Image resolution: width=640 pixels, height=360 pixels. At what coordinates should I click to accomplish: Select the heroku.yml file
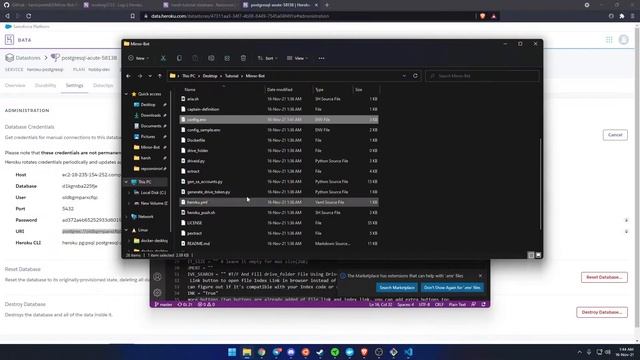(279, 202)
